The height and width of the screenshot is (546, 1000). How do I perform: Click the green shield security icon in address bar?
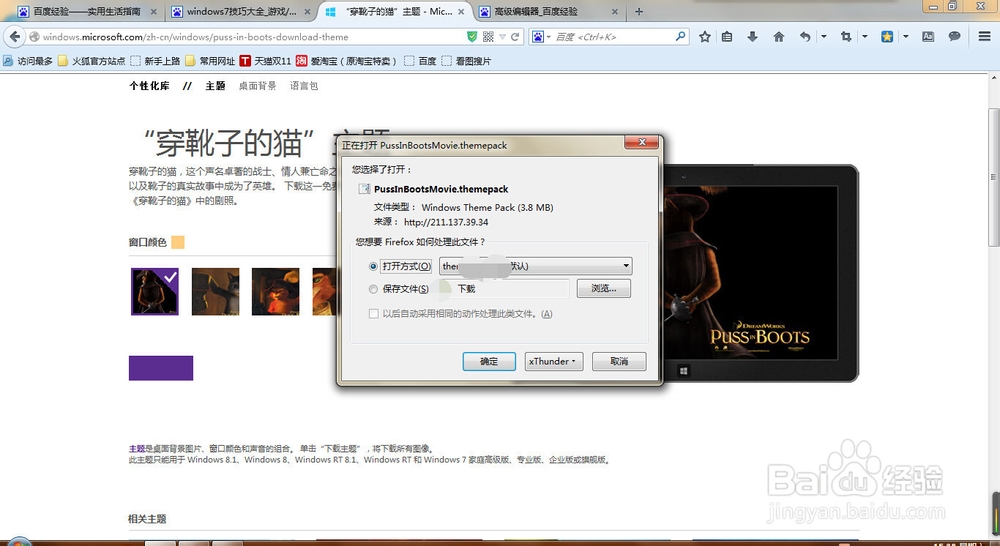(472, 37)
